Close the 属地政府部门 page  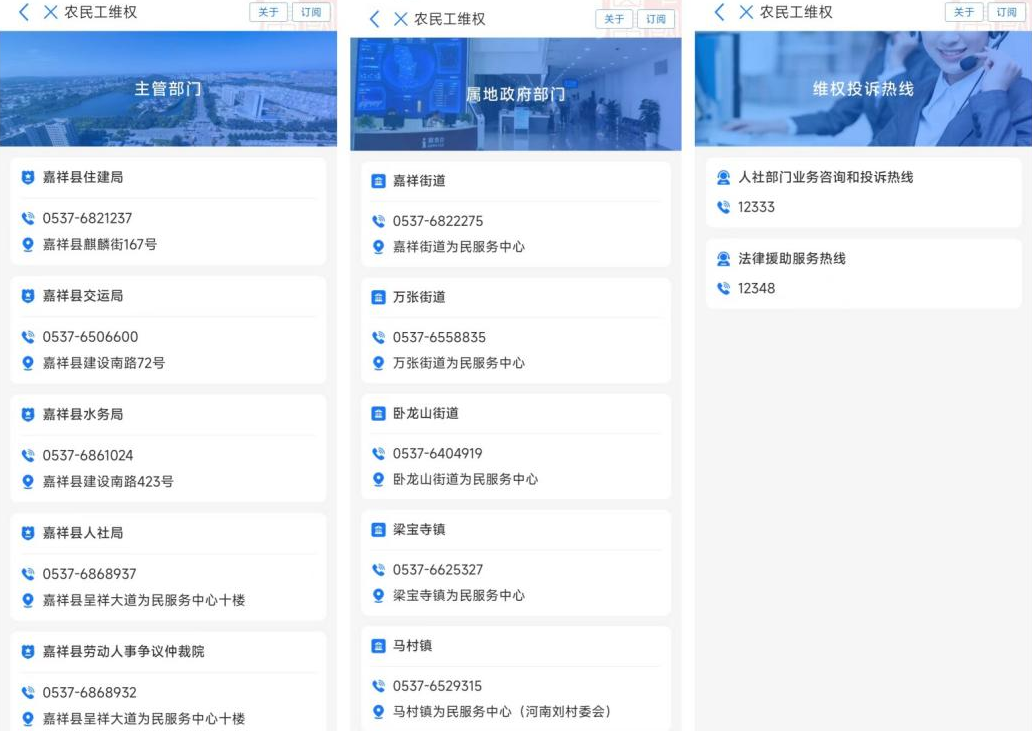[400, 19]
